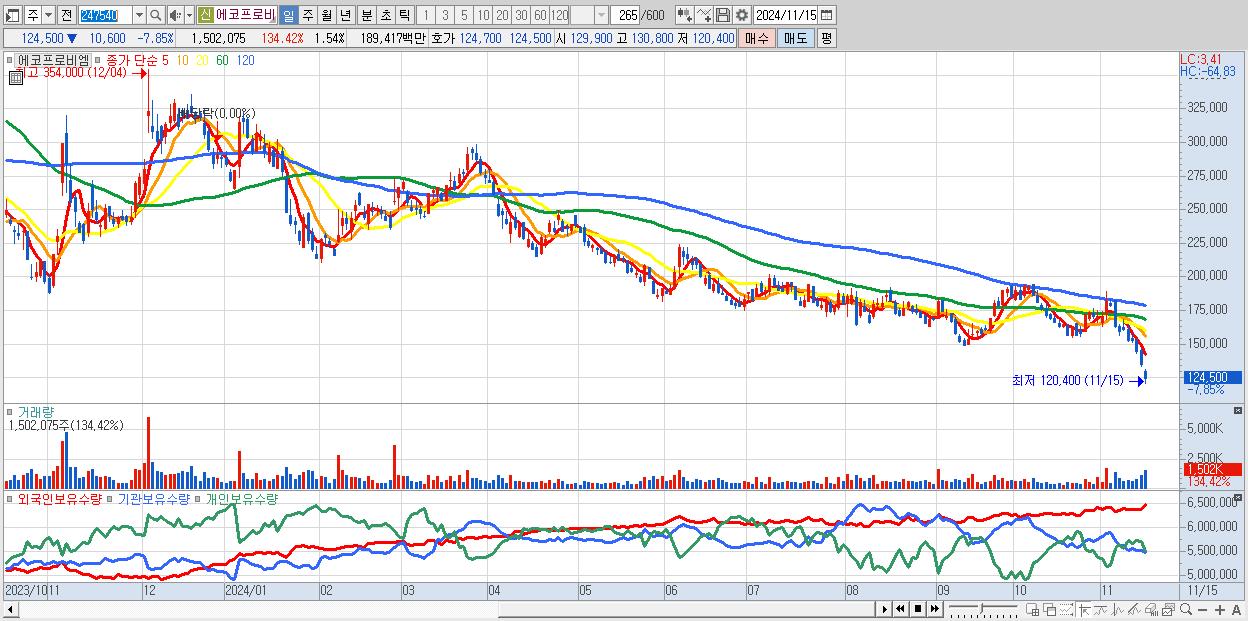The width and height of the screenshot is (1248, 621).
Task: Open the stock search magnifier
Action: 155,15
